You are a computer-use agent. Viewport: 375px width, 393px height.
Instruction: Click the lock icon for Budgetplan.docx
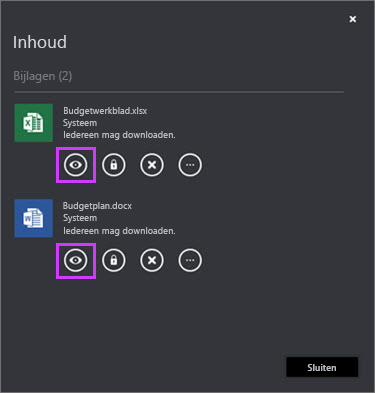click(114, 260)
